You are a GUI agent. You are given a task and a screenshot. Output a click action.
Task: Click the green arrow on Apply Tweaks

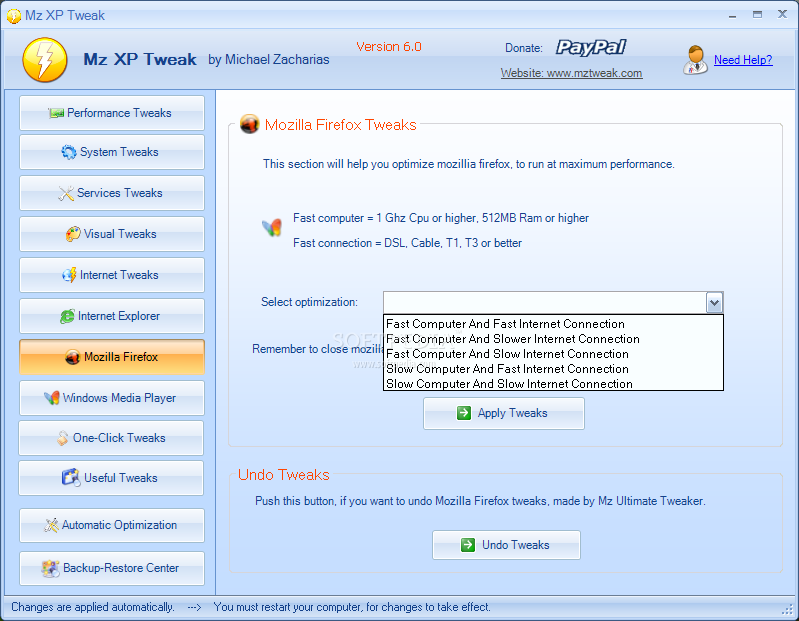pos(464,413)
